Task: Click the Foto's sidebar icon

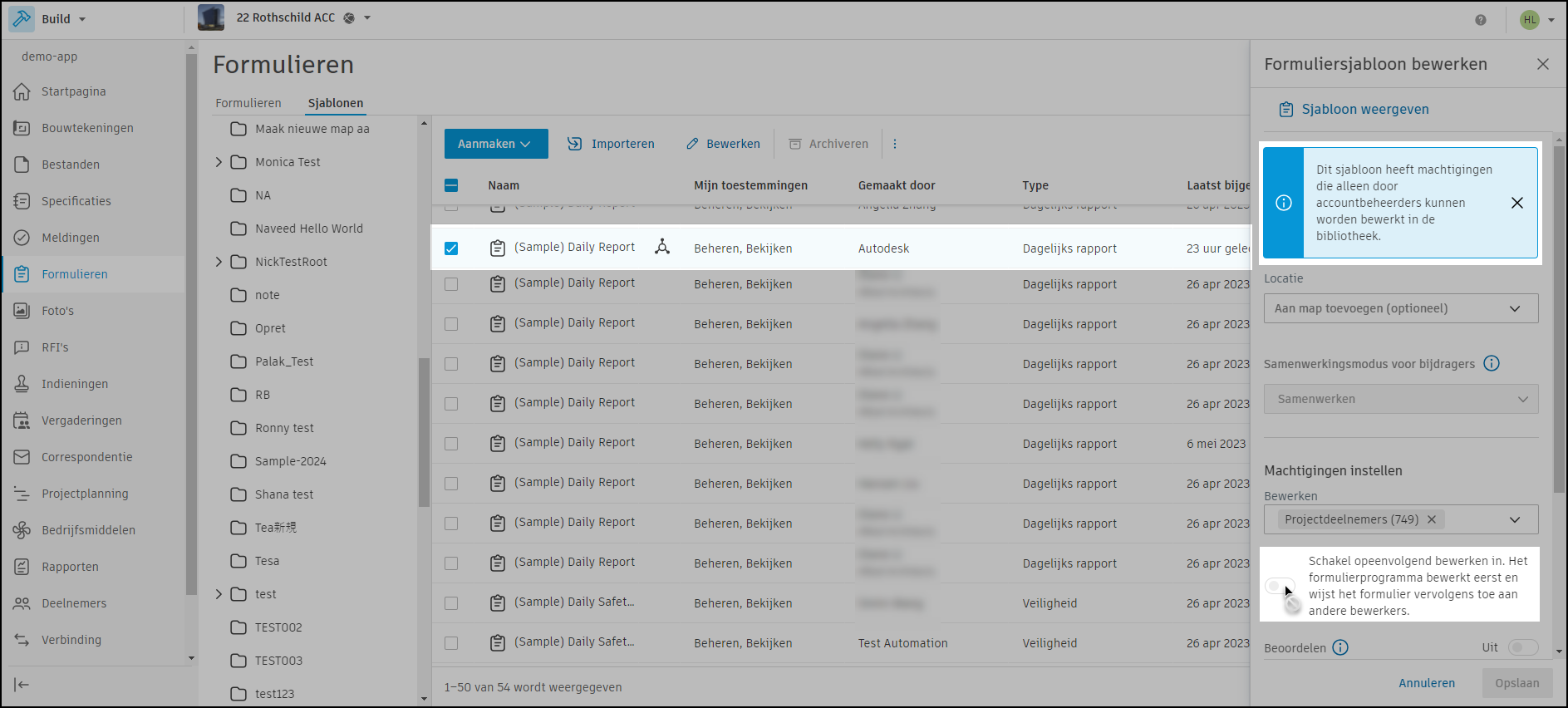Action: pyautogui.click(x=22, y=311)
